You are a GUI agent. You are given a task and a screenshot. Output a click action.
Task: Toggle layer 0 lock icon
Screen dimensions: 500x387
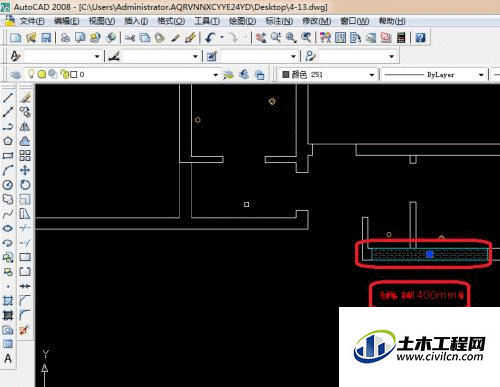(64, 74)
